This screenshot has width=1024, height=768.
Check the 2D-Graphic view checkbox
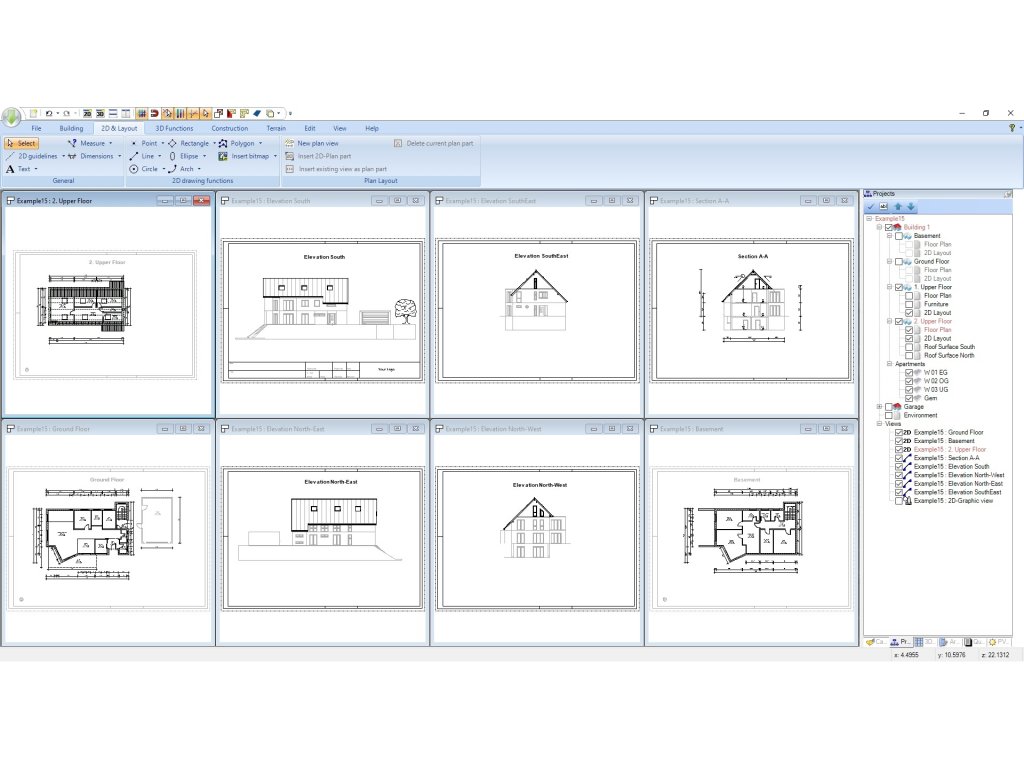coord(897,500)
